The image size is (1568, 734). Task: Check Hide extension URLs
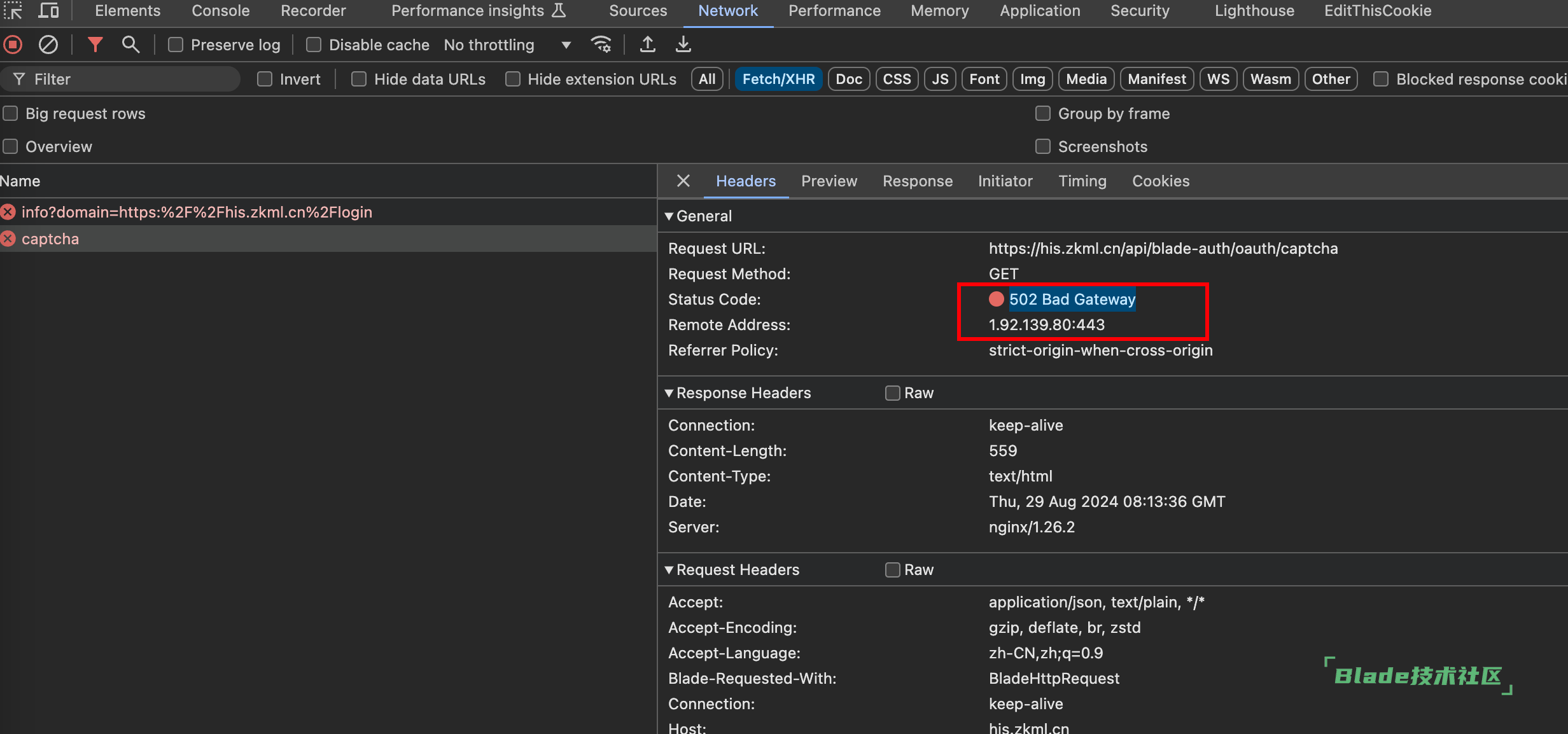pos(513,80)
